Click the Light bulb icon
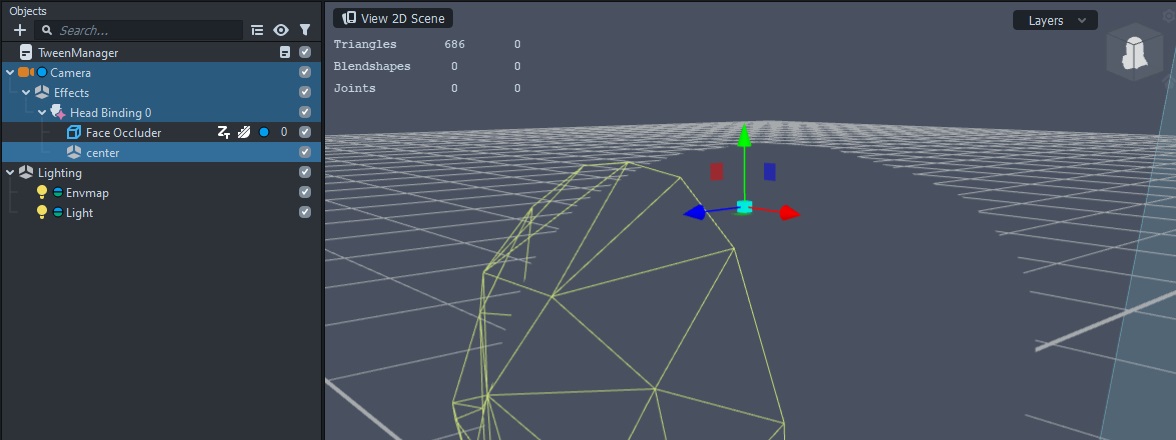Screen dimensions: 1176x440 point(42,213)
